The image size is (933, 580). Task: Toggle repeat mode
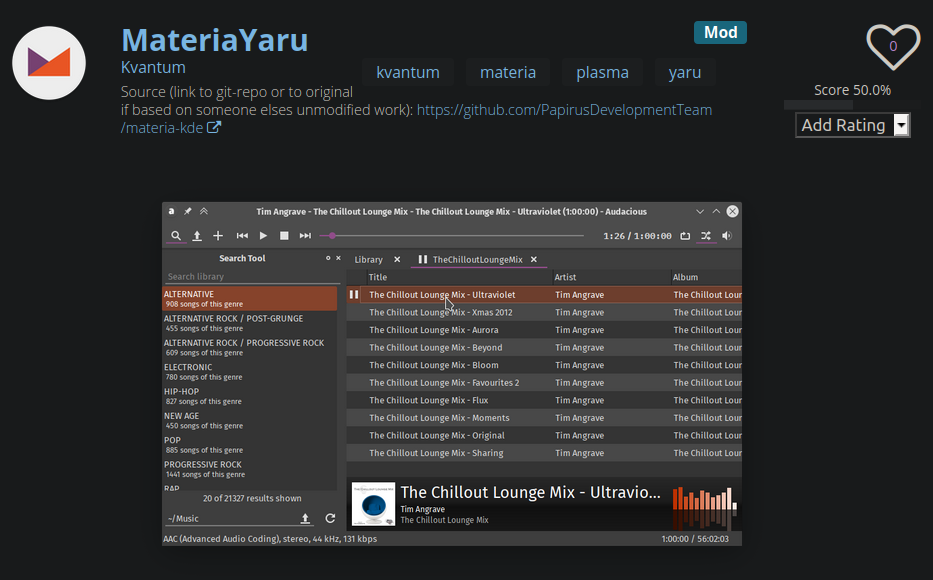pos(685,236)
